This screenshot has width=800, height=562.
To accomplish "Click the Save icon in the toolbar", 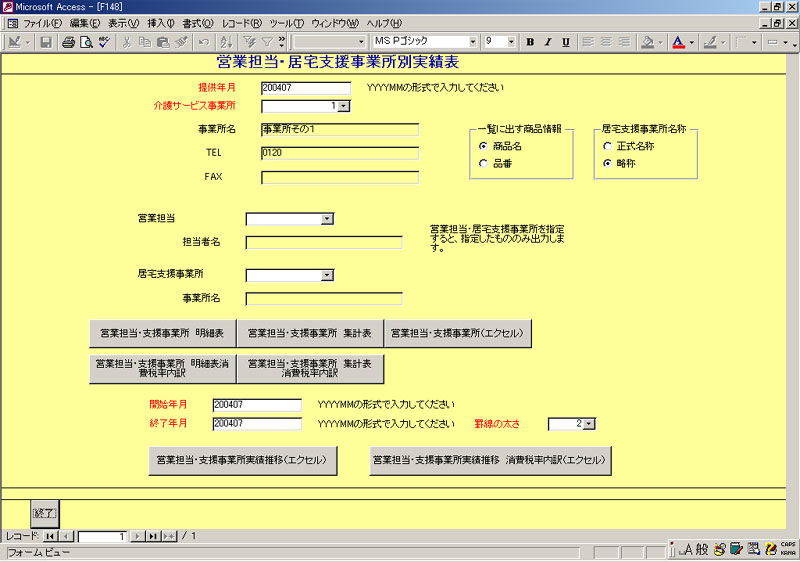I will tap(47, 42).
